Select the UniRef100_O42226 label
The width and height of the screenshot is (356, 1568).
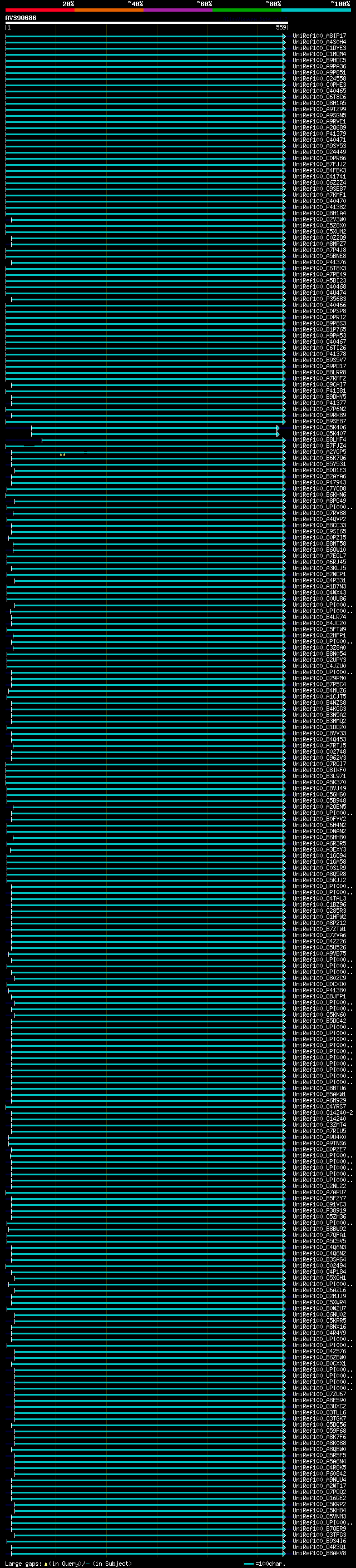(x=319, y=941)
